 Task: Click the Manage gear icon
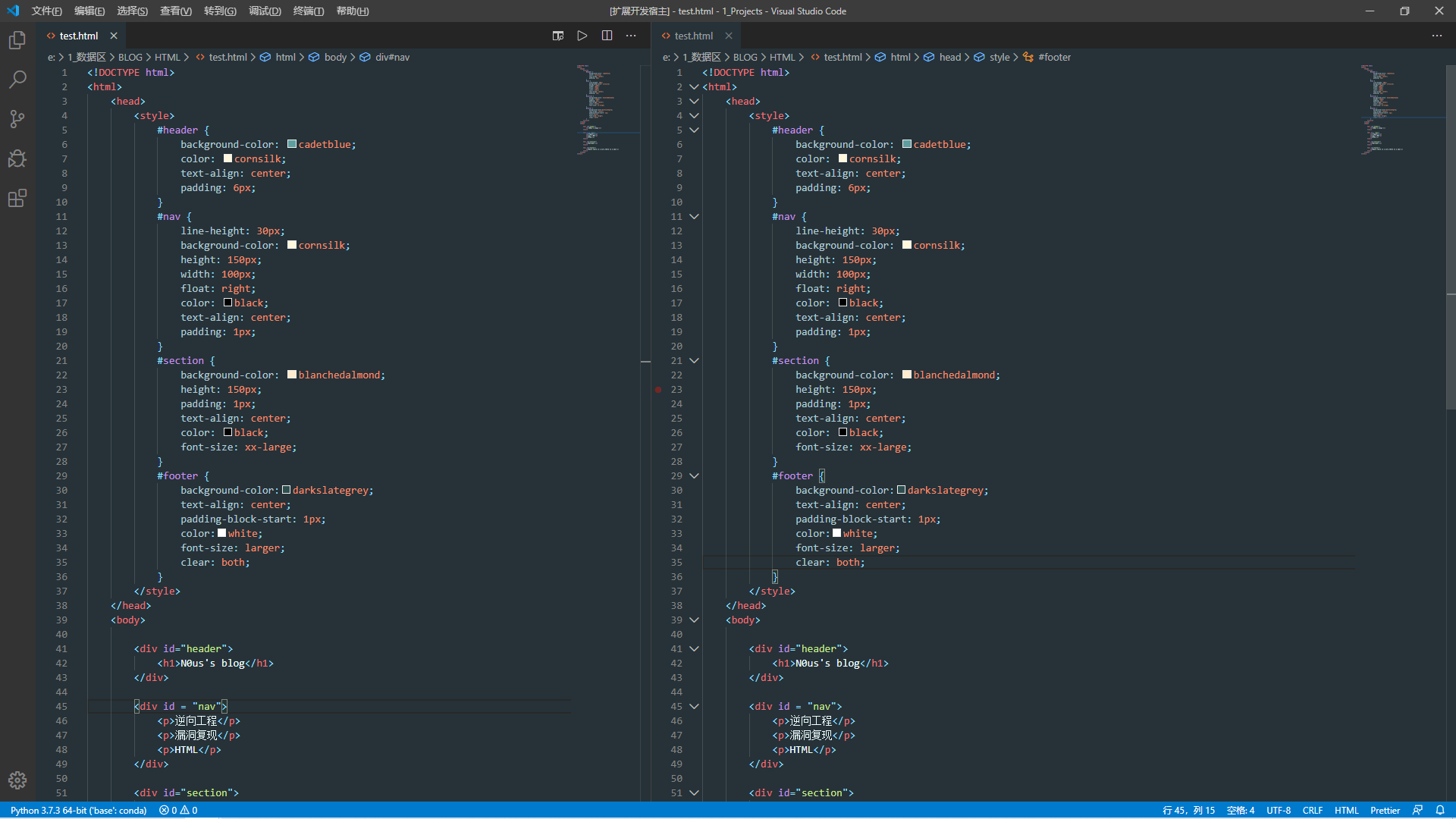click(17, 780)
